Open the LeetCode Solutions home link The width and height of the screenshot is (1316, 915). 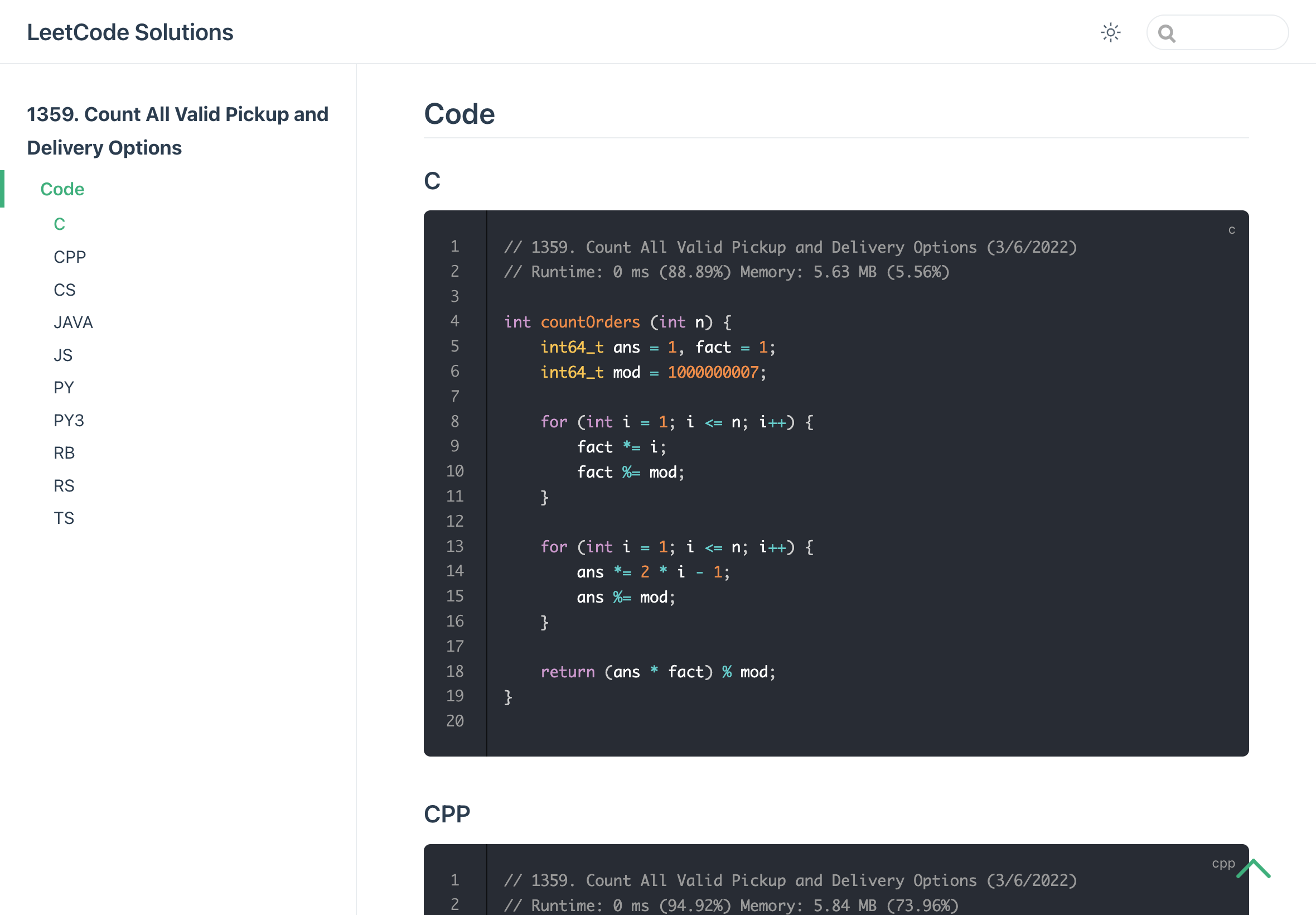(130, 33)
